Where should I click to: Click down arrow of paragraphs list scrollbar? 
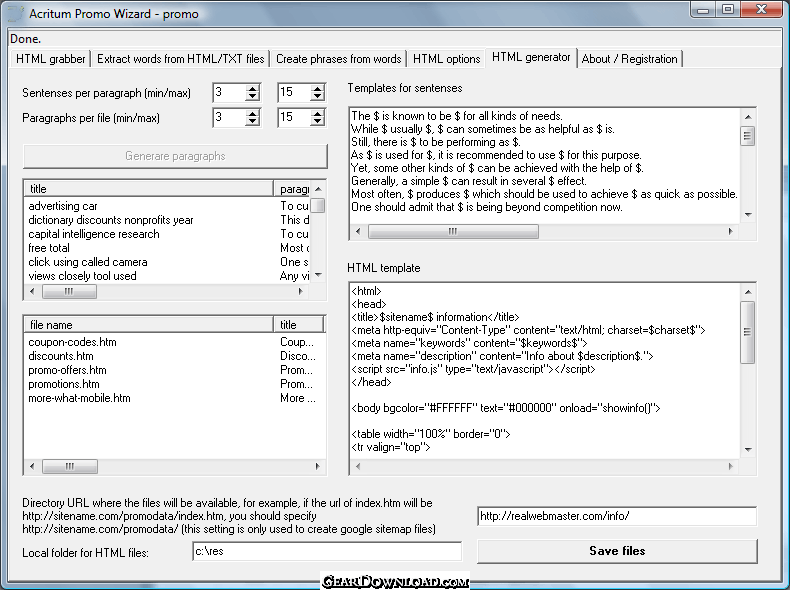318,275
